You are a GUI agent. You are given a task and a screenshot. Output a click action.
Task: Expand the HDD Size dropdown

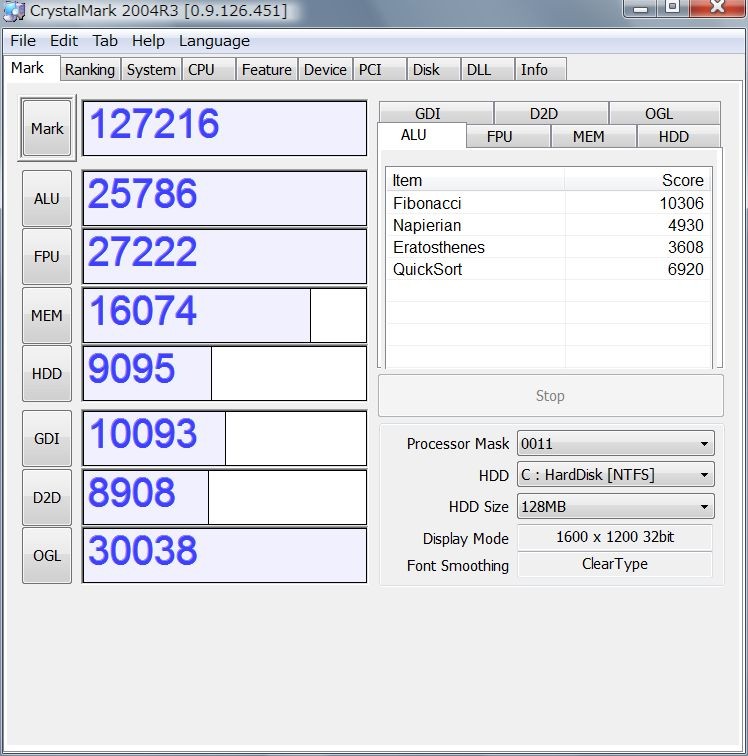[615, 507]
